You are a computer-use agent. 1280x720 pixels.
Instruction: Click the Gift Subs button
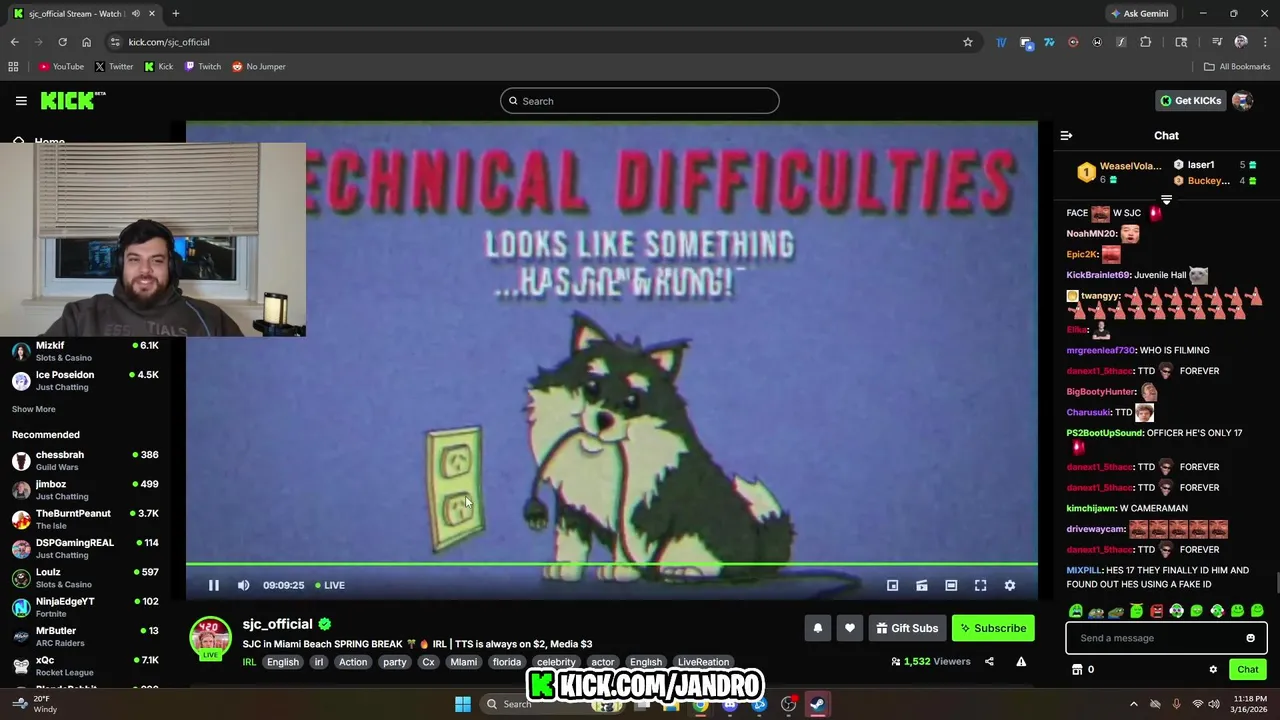907,628
